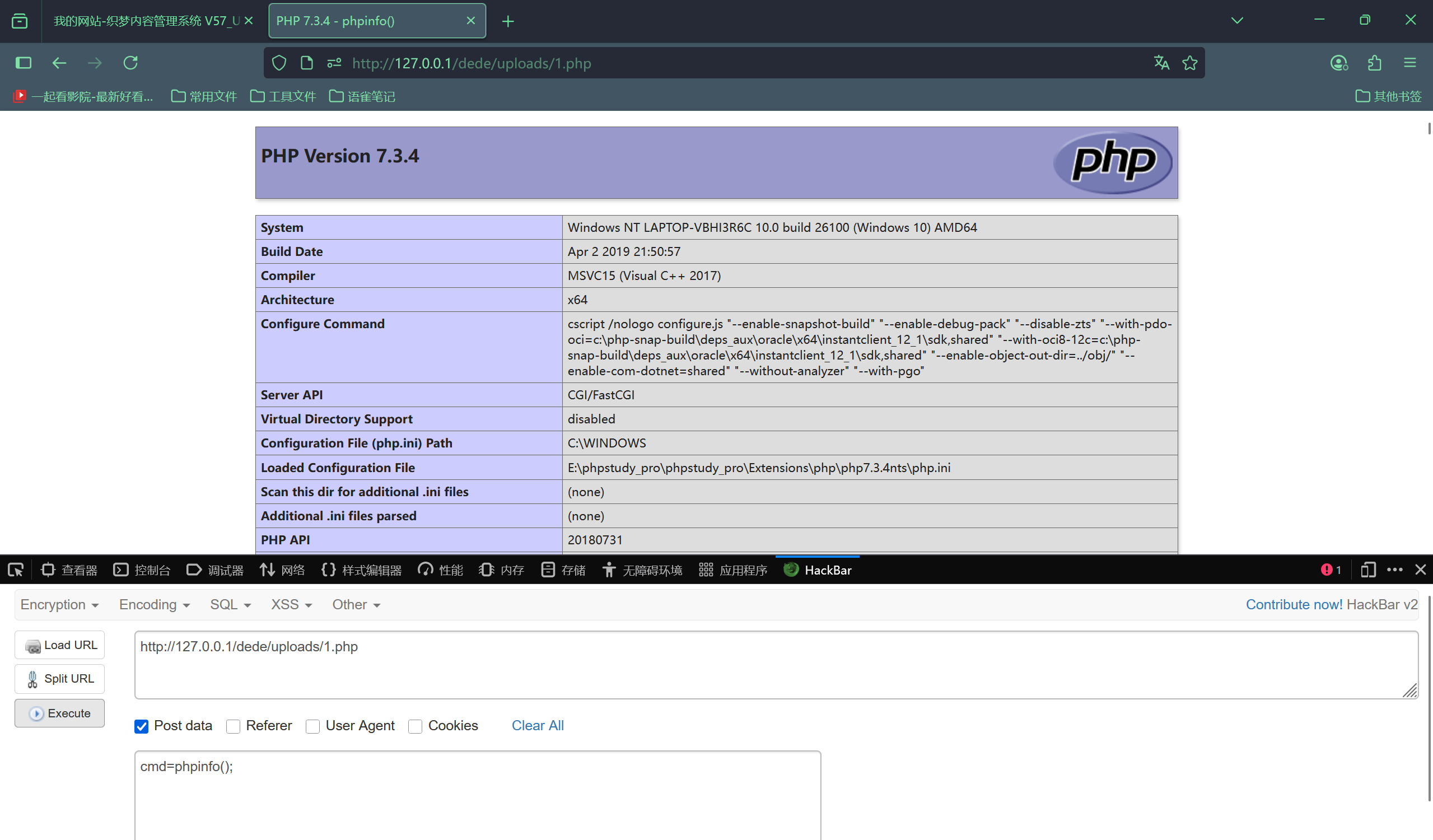
Task: Click the Clear All link
Action: point(538,726)
